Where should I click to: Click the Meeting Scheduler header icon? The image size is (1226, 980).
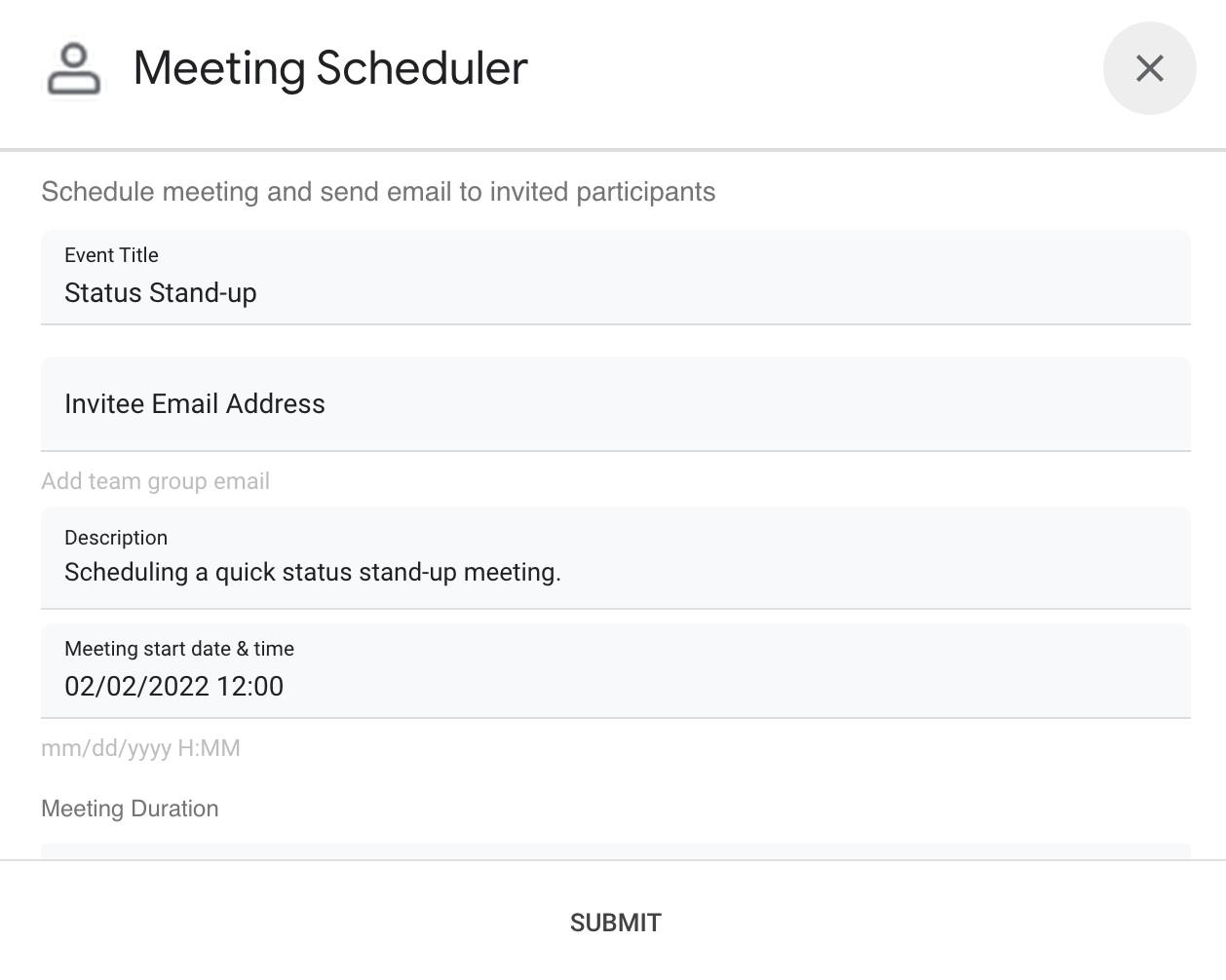click(73, 68)
